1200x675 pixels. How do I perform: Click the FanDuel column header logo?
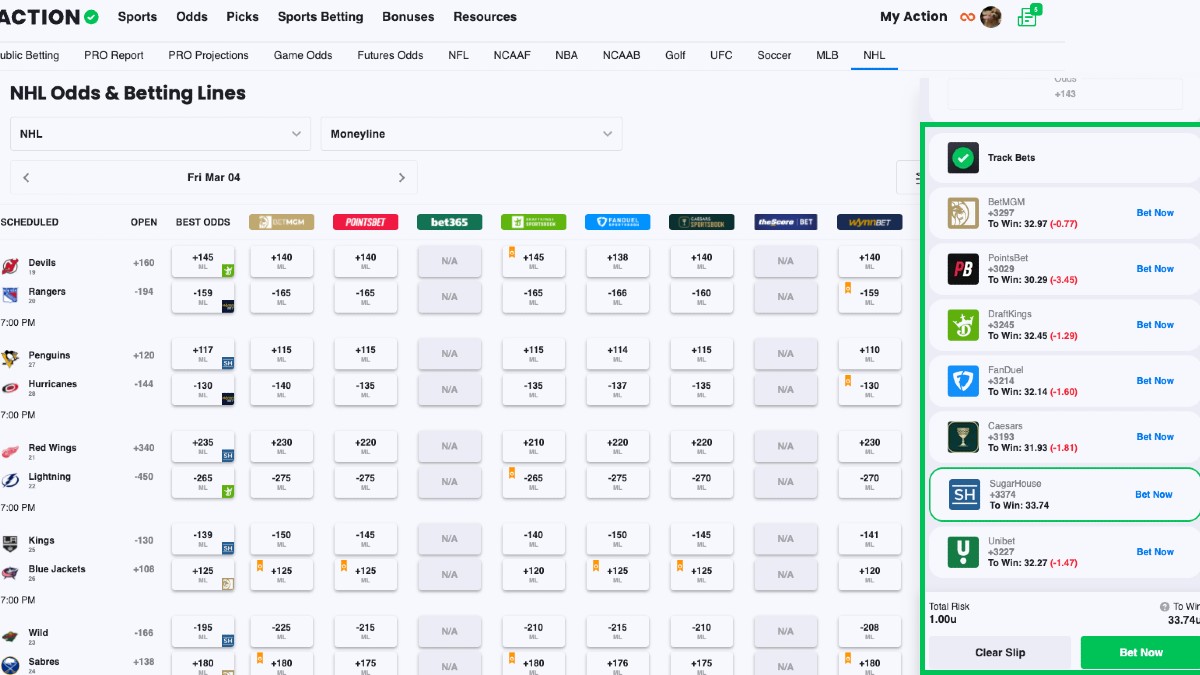(x=617, y=222)
